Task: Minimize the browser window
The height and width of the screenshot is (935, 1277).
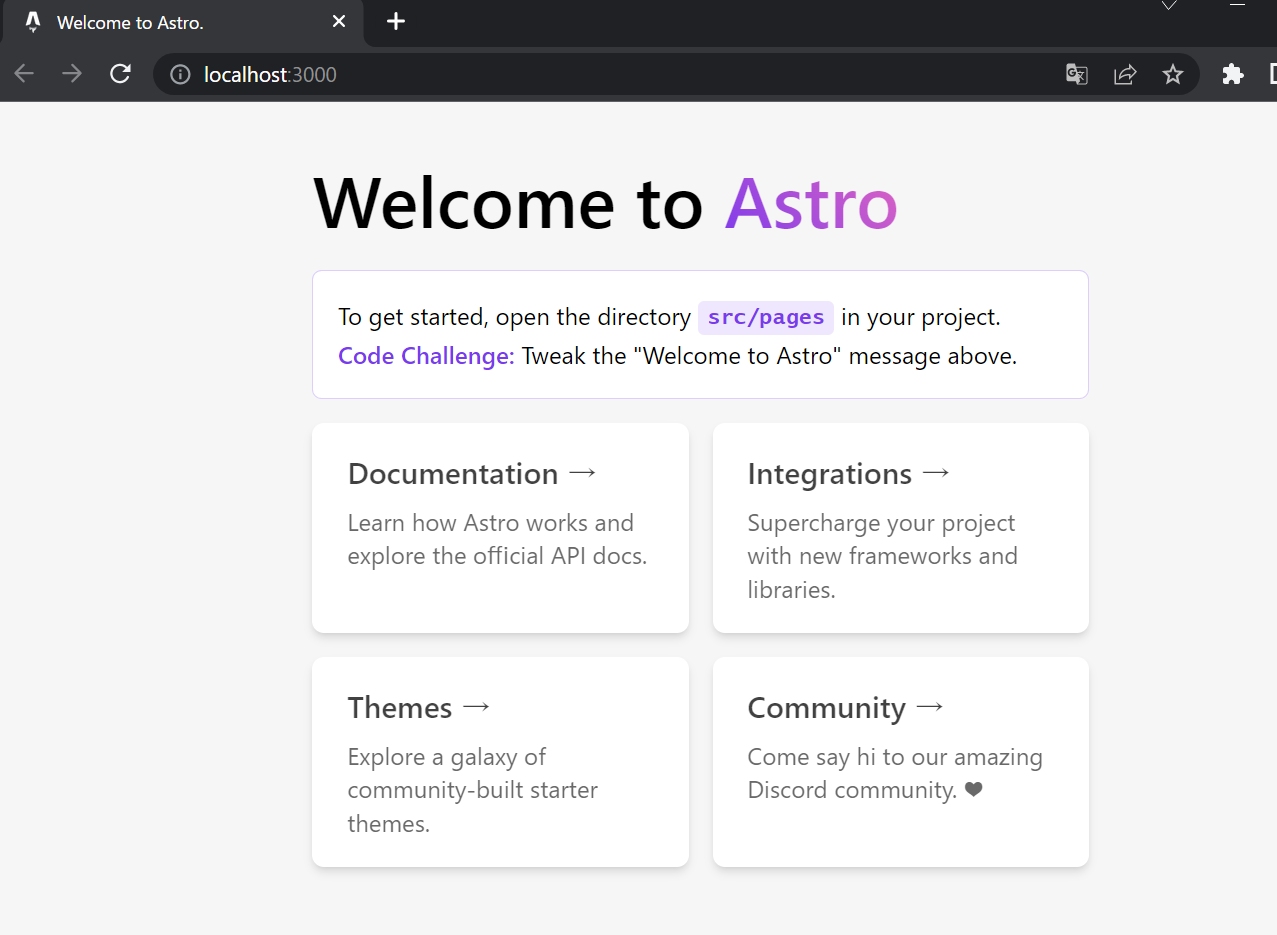Action: click(1238, 4)
